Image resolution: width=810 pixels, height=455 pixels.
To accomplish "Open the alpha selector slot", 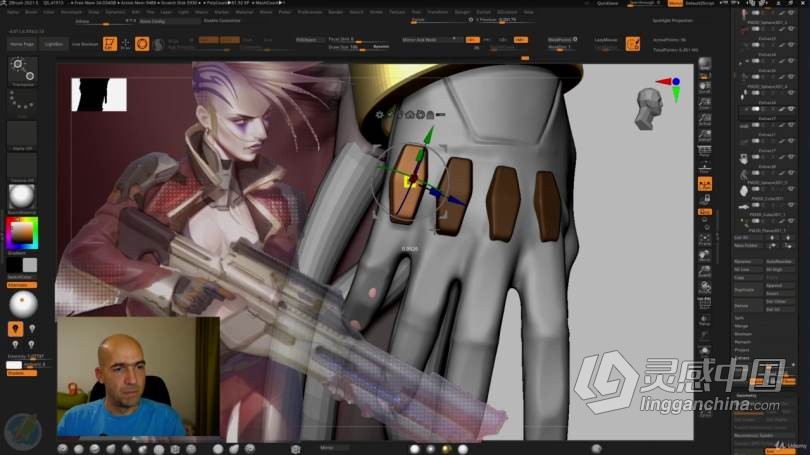I will 22,136.
